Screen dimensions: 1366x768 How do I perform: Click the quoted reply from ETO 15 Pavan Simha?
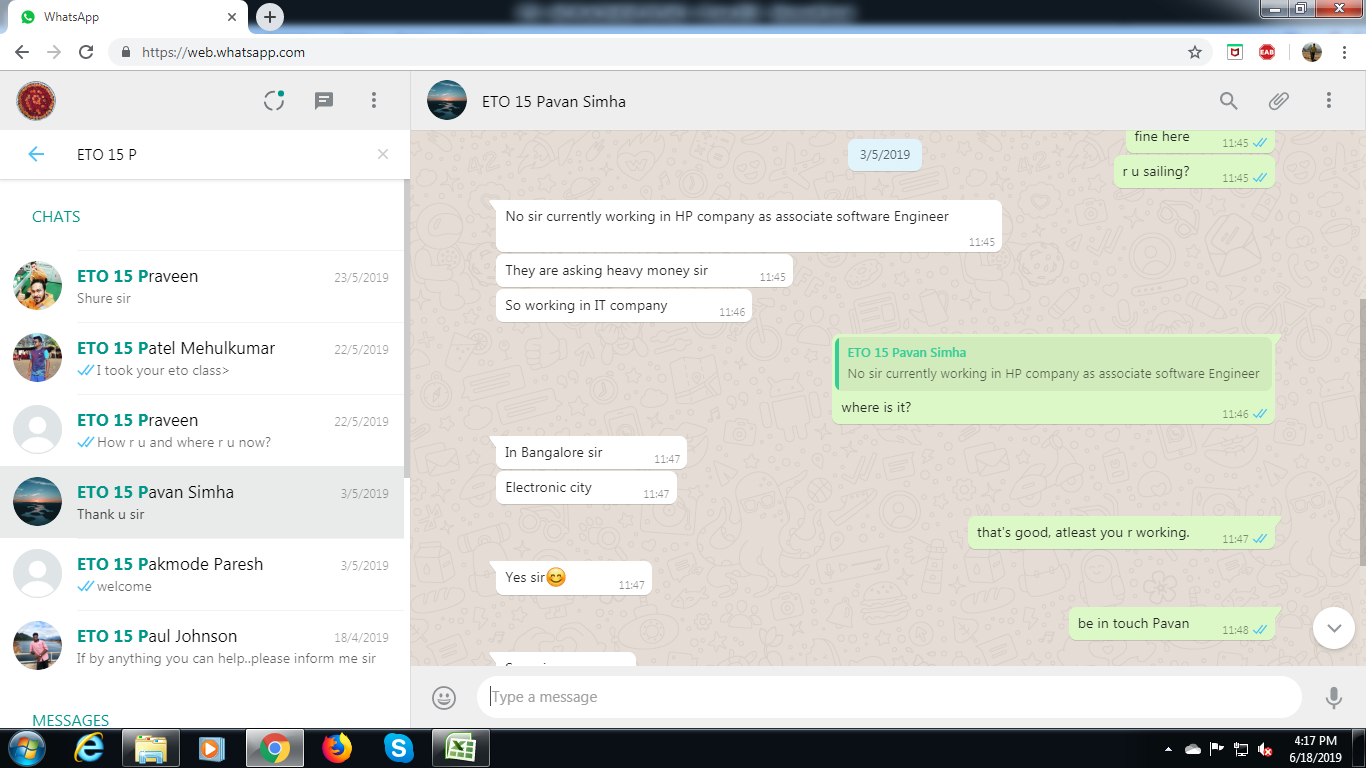coord(1054,363)
